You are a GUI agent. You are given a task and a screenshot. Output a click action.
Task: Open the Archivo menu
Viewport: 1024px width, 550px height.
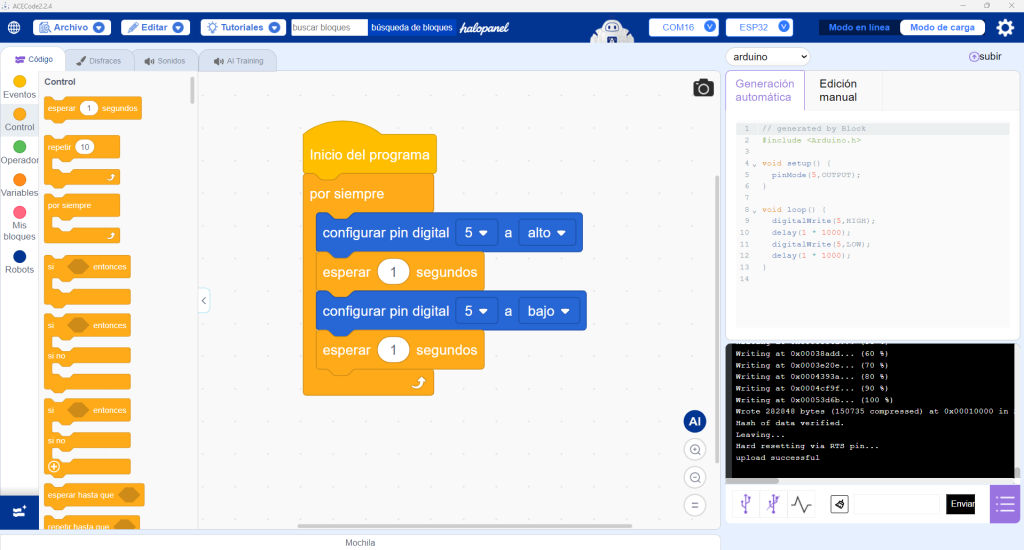click(72, 27)
